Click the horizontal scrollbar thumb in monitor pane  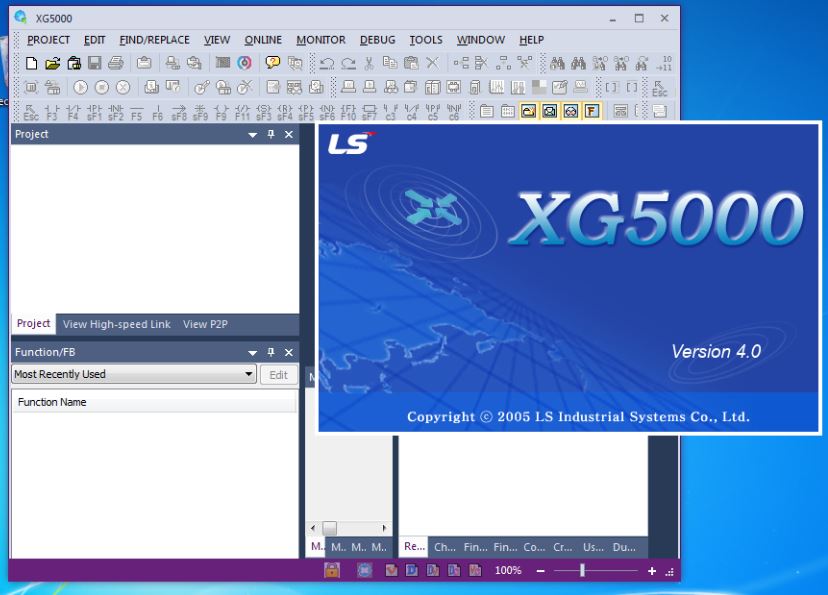[x=330, y=527]
